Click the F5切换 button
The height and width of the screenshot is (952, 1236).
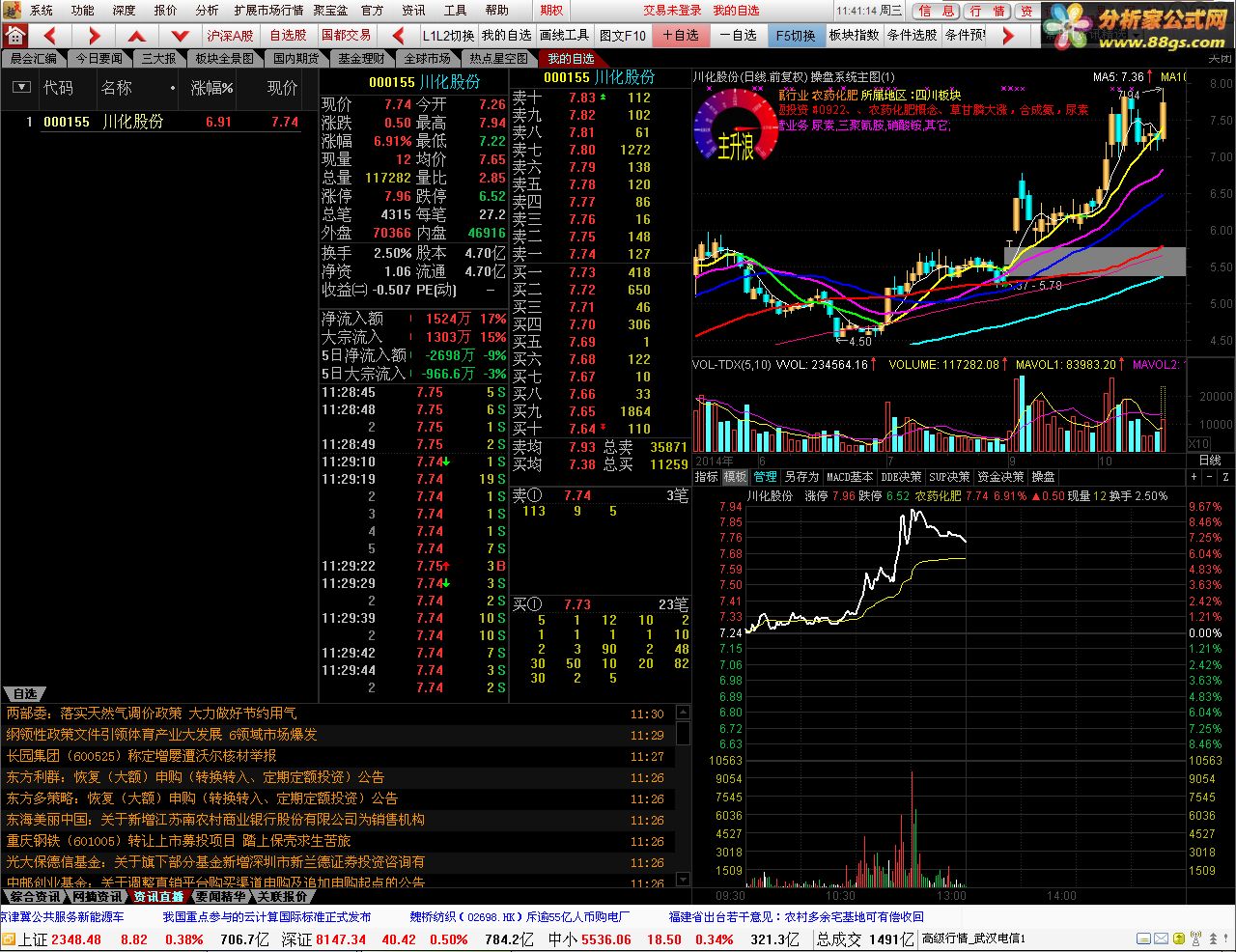[795, 36]
